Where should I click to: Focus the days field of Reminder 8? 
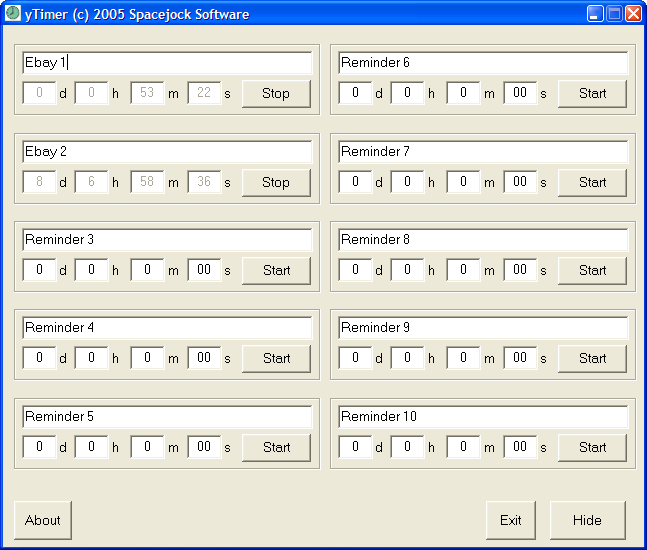[x=355, y=270]
